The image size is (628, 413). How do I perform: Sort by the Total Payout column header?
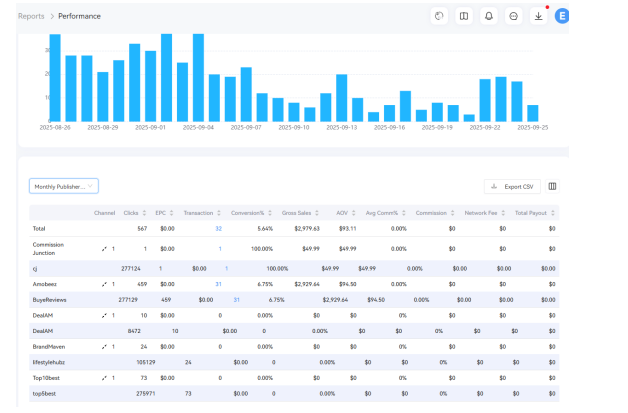click(535, 213)
